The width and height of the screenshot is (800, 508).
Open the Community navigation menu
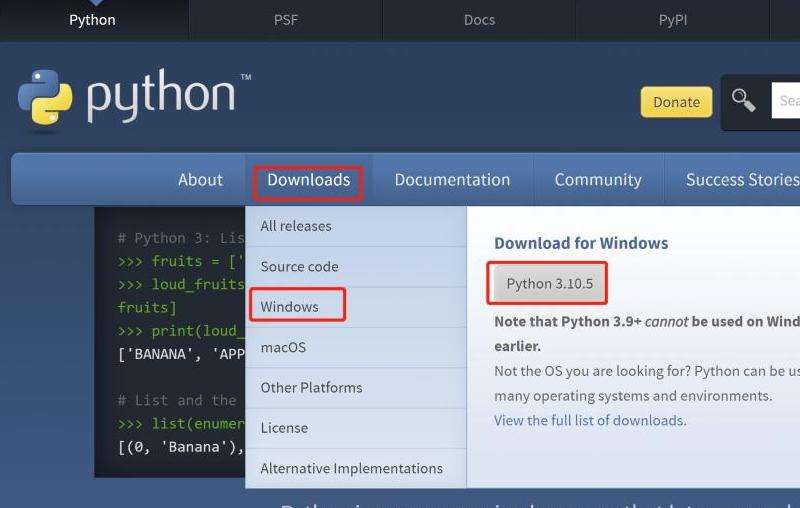[598, 180]
